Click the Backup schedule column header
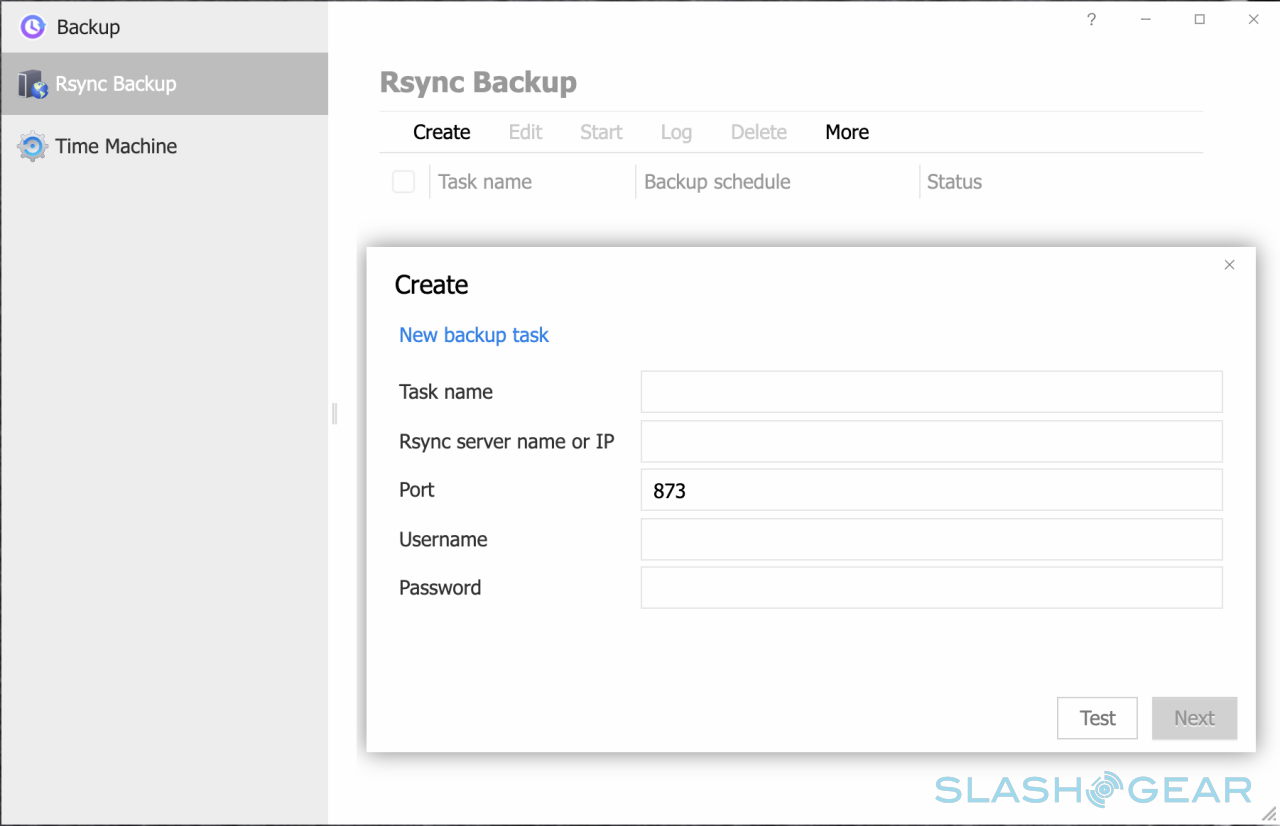 point(717,182)
